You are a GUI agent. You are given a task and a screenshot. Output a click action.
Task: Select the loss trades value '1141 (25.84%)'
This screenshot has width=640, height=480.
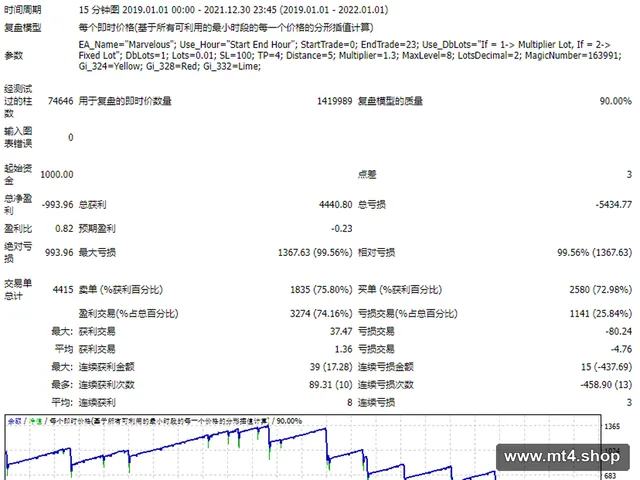click(601, 314)
